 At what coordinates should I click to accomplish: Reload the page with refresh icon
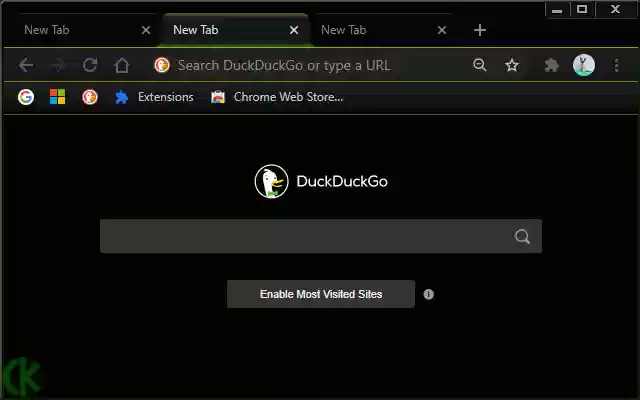click(x=90, y=65)
